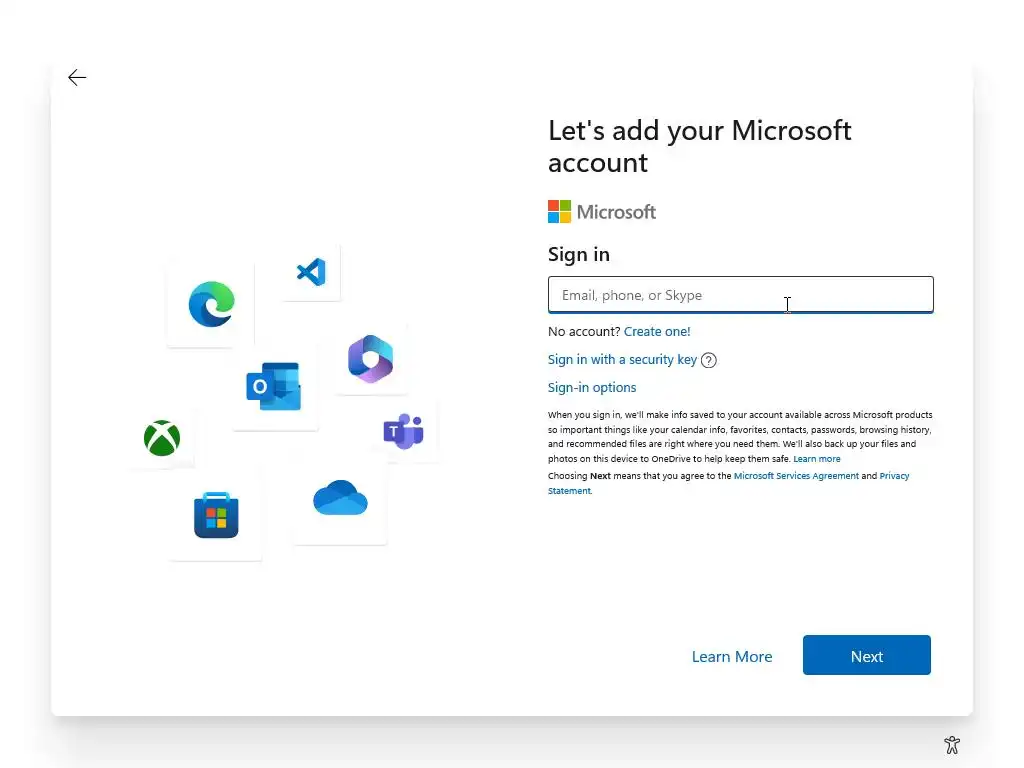The height and width of the screenshot is (768, 1024).
Task: Open the small Learn more link
Action: [817, 458]
